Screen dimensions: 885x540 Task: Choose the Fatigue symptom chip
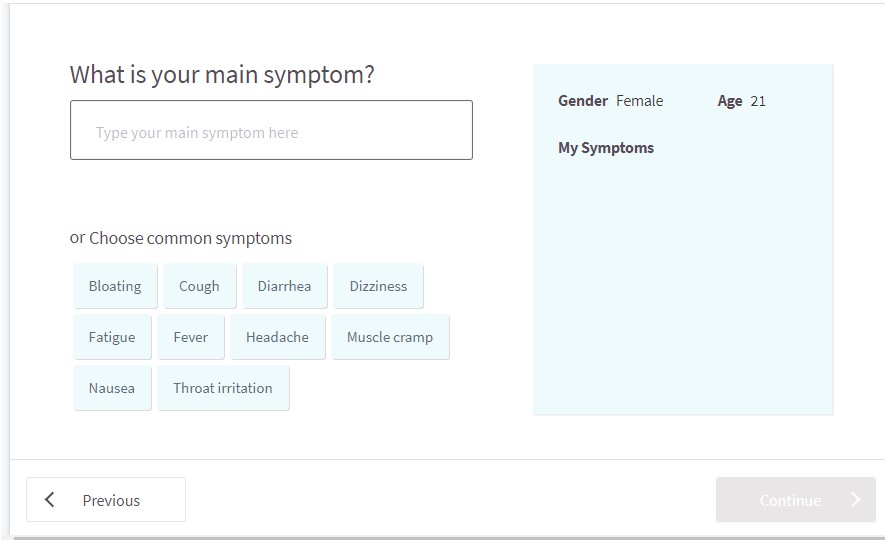[112, 337]
